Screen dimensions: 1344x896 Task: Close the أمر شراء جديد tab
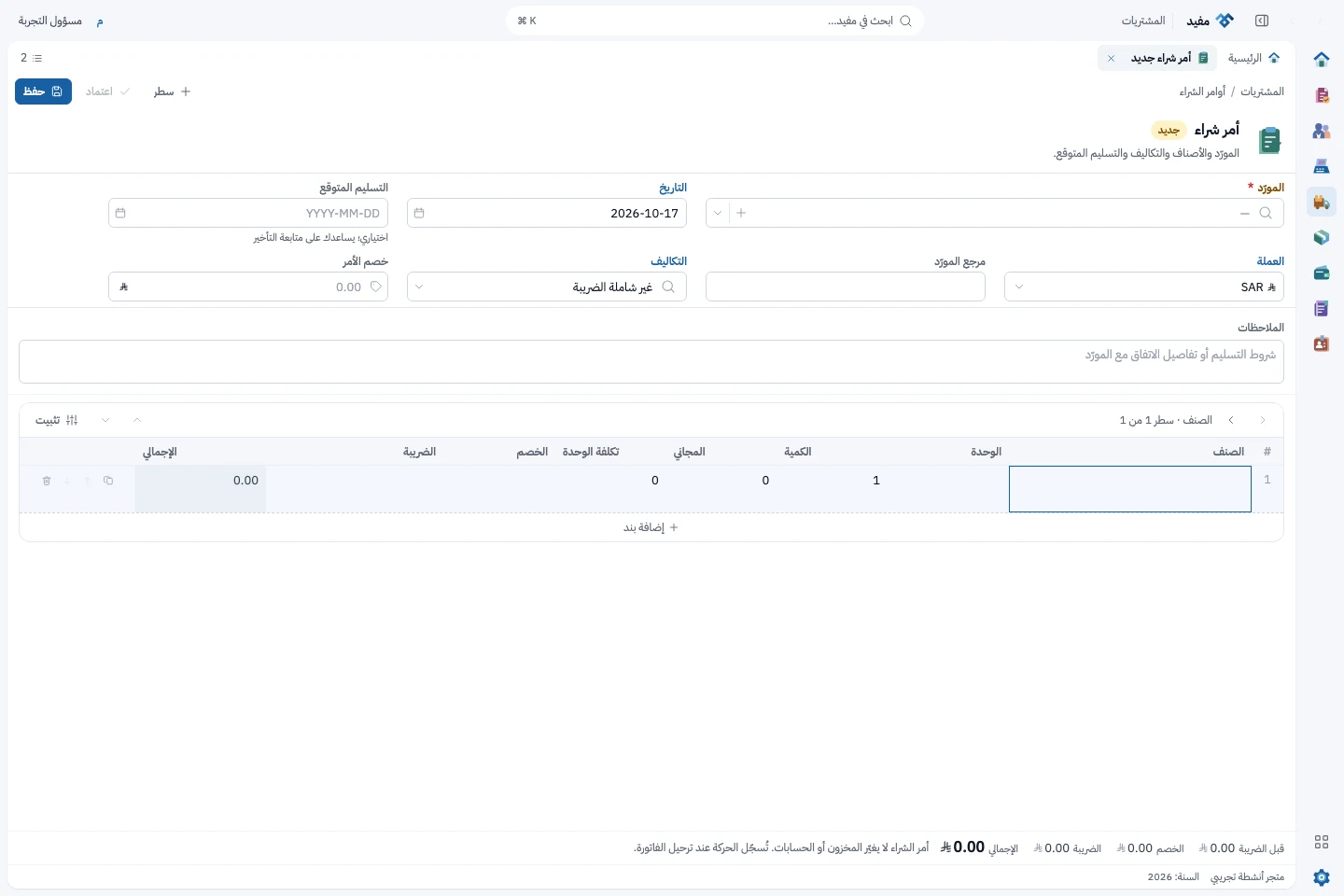pyautogui.click(x=1111, y=58)
